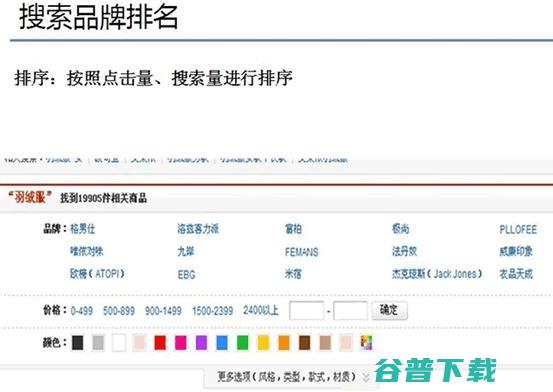
Task: Select brand 威廉印象
Action: coord(516,252)
